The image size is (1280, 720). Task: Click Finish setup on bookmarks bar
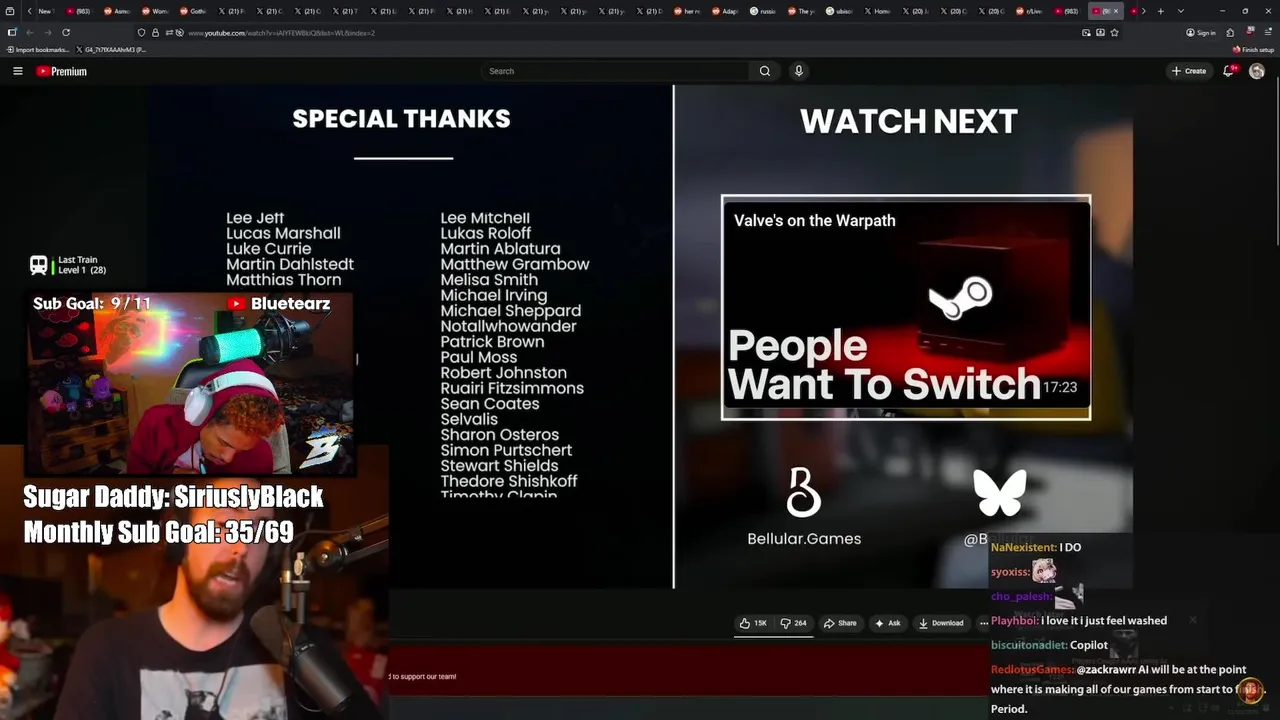pos(1254,49)
